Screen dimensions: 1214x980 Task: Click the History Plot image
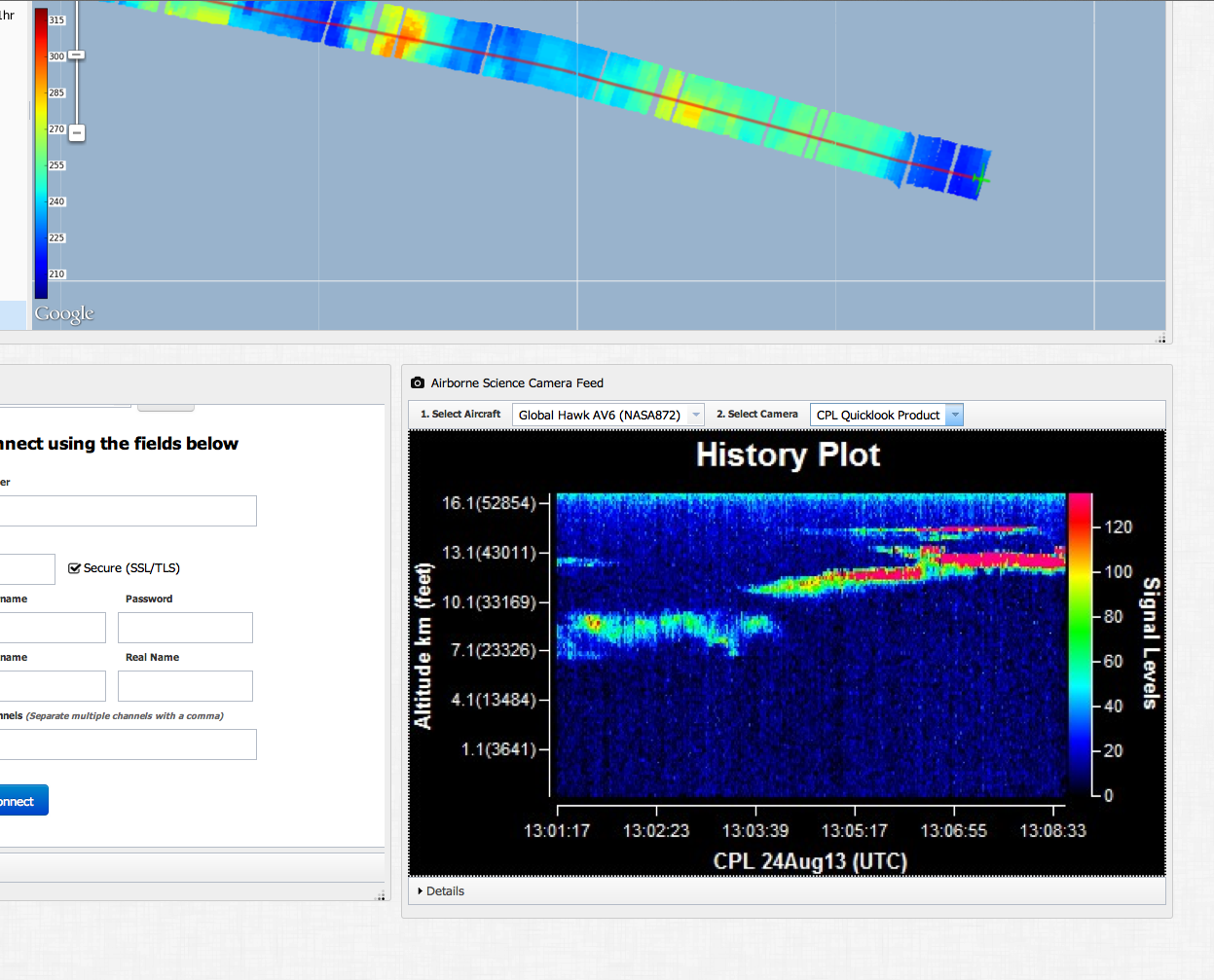787,652
